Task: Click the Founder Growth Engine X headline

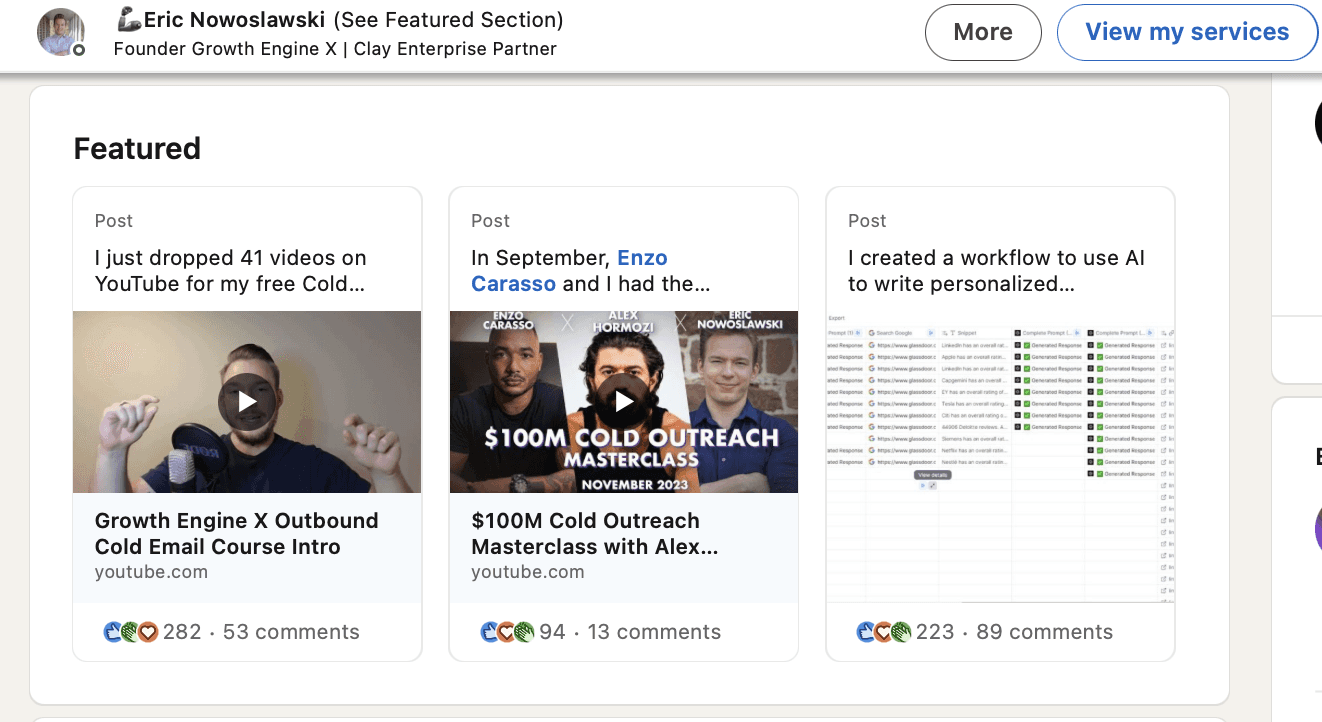Action: click(335, 49)
